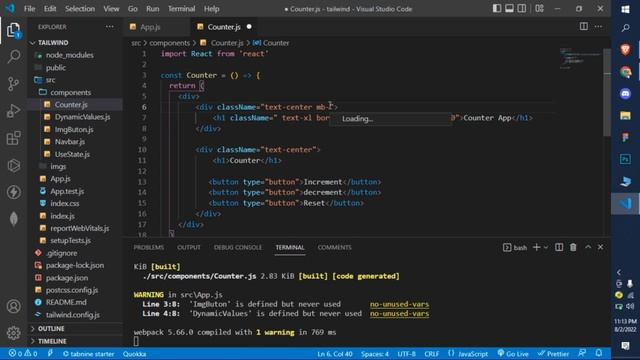
Task: Open tailwind.config.js file
Action: pyautogui.click(x=73, y=315)
